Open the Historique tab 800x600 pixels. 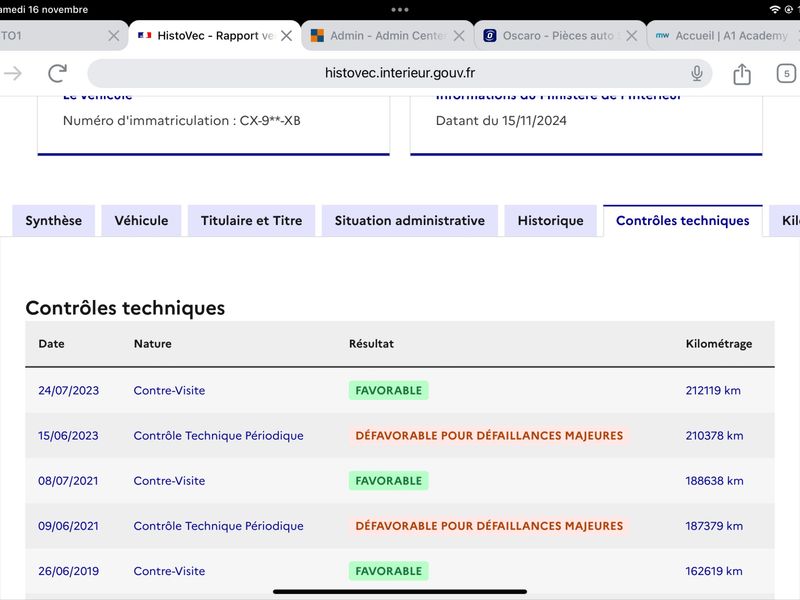click(x=551, y=221)
